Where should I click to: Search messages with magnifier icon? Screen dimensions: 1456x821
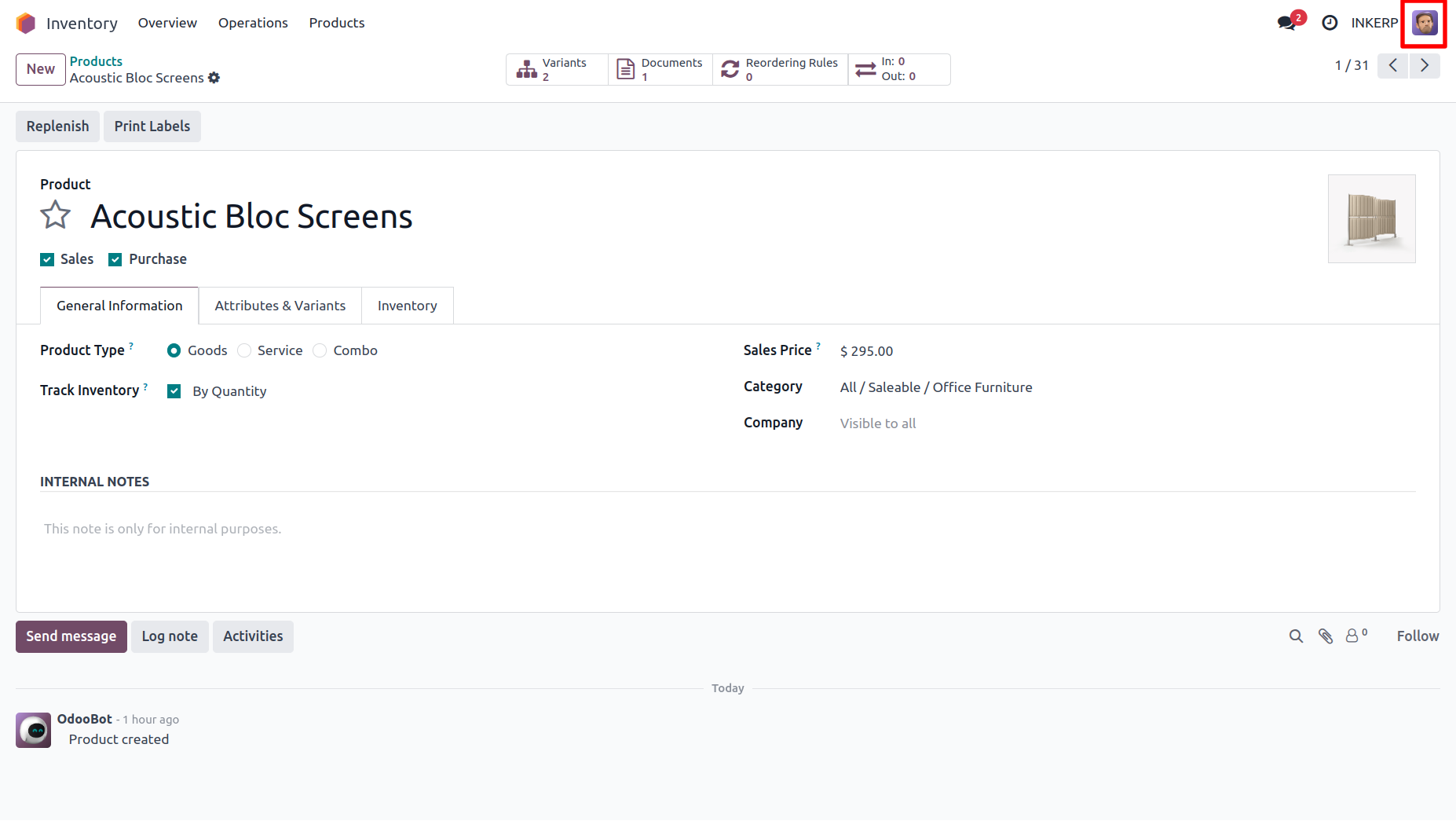click(1296, 636)
